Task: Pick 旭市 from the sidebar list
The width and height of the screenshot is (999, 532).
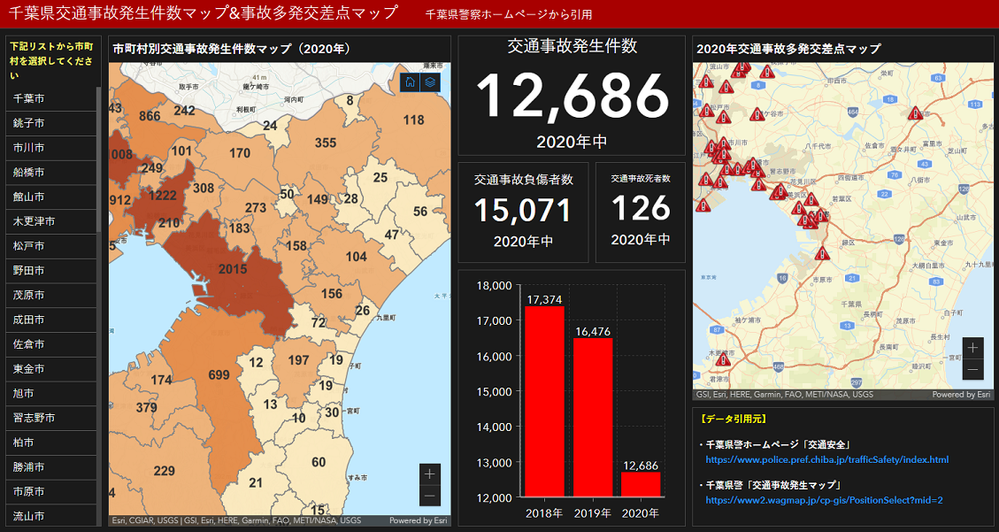Action: pos(51,393)
